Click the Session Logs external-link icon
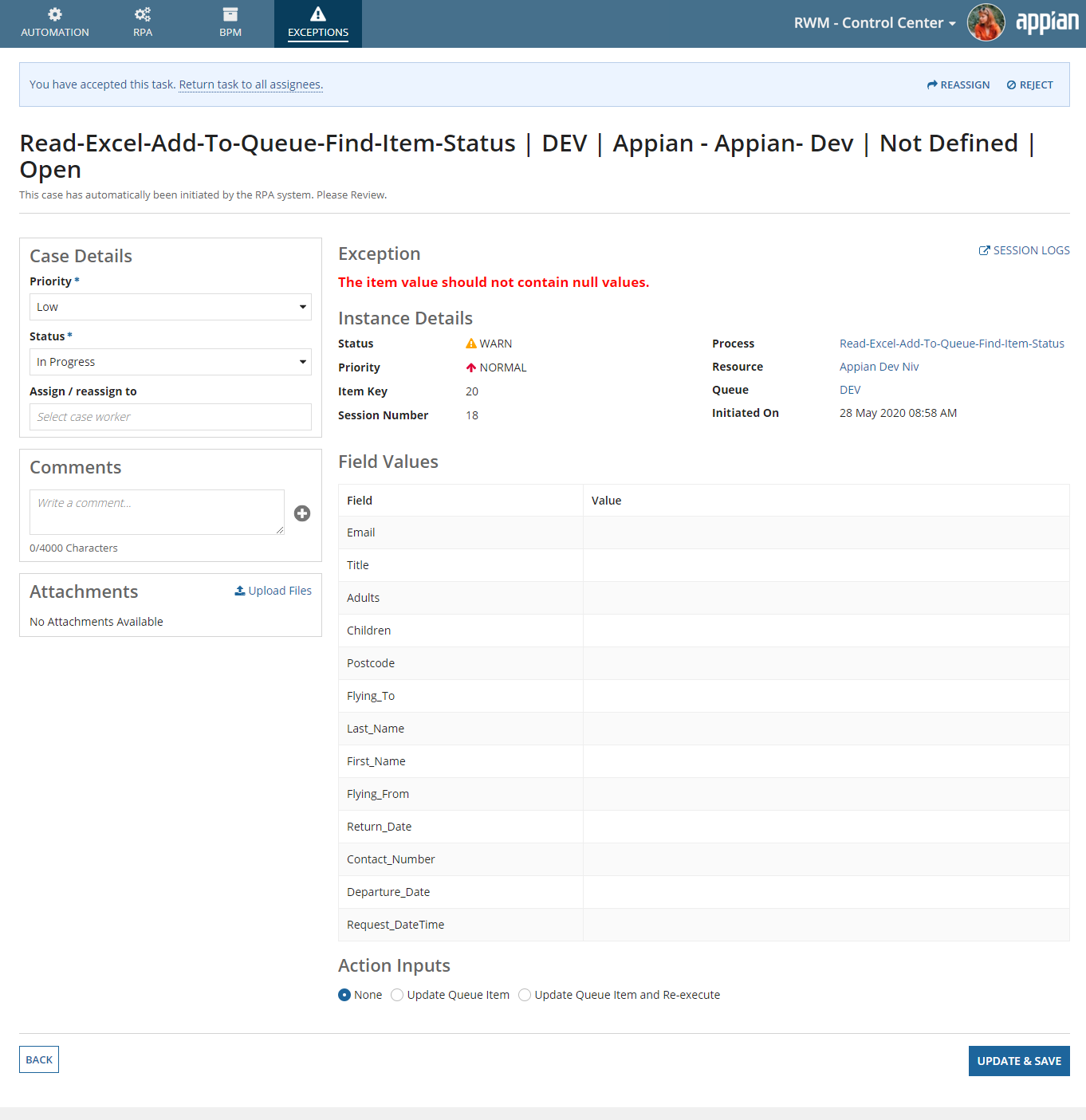The height and width of the screenshot is (1120, 1086). pos(984,250)
